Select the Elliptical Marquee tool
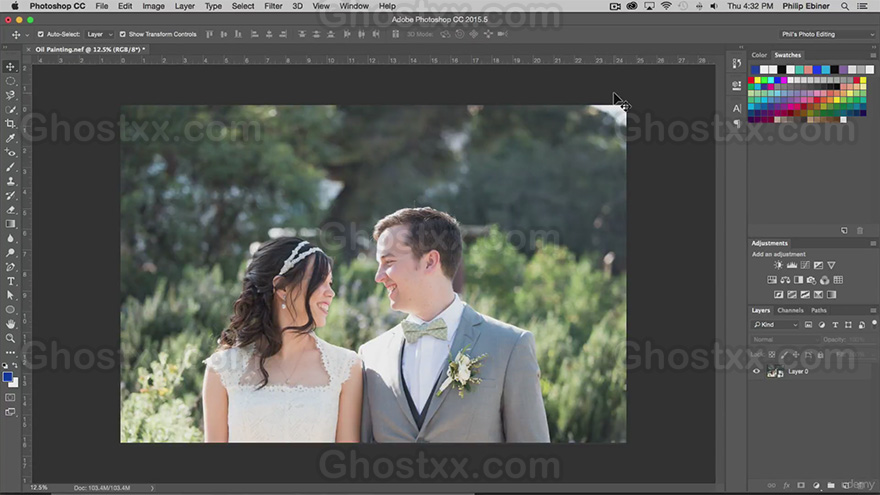Image resolution: width=880 pixels, height=495 pixels. pos(10,81)
